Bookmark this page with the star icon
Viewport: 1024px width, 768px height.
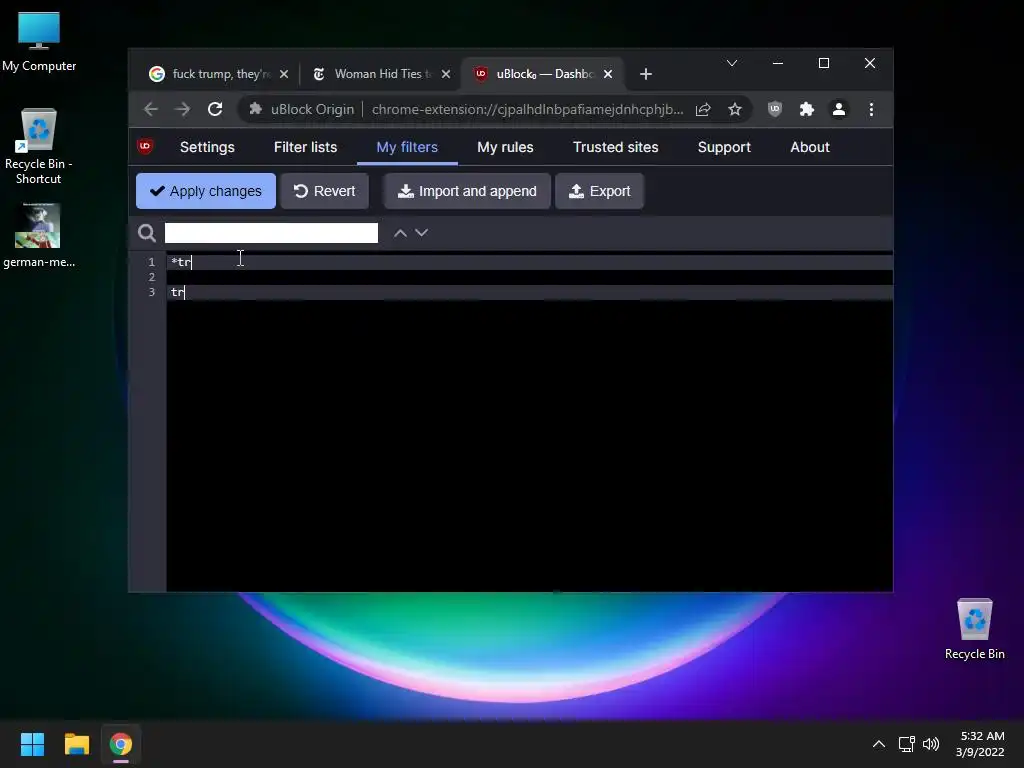735,109
